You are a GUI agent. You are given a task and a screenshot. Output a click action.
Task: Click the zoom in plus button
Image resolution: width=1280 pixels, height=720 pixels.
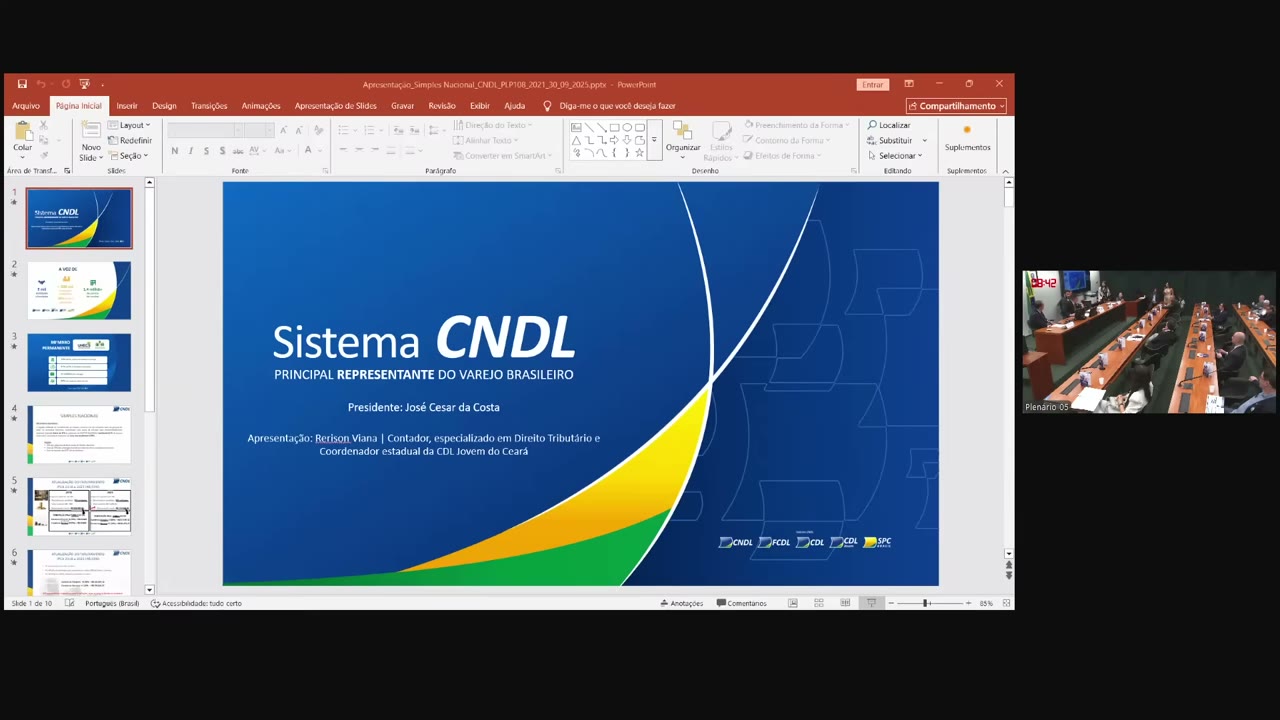[968, 603]
